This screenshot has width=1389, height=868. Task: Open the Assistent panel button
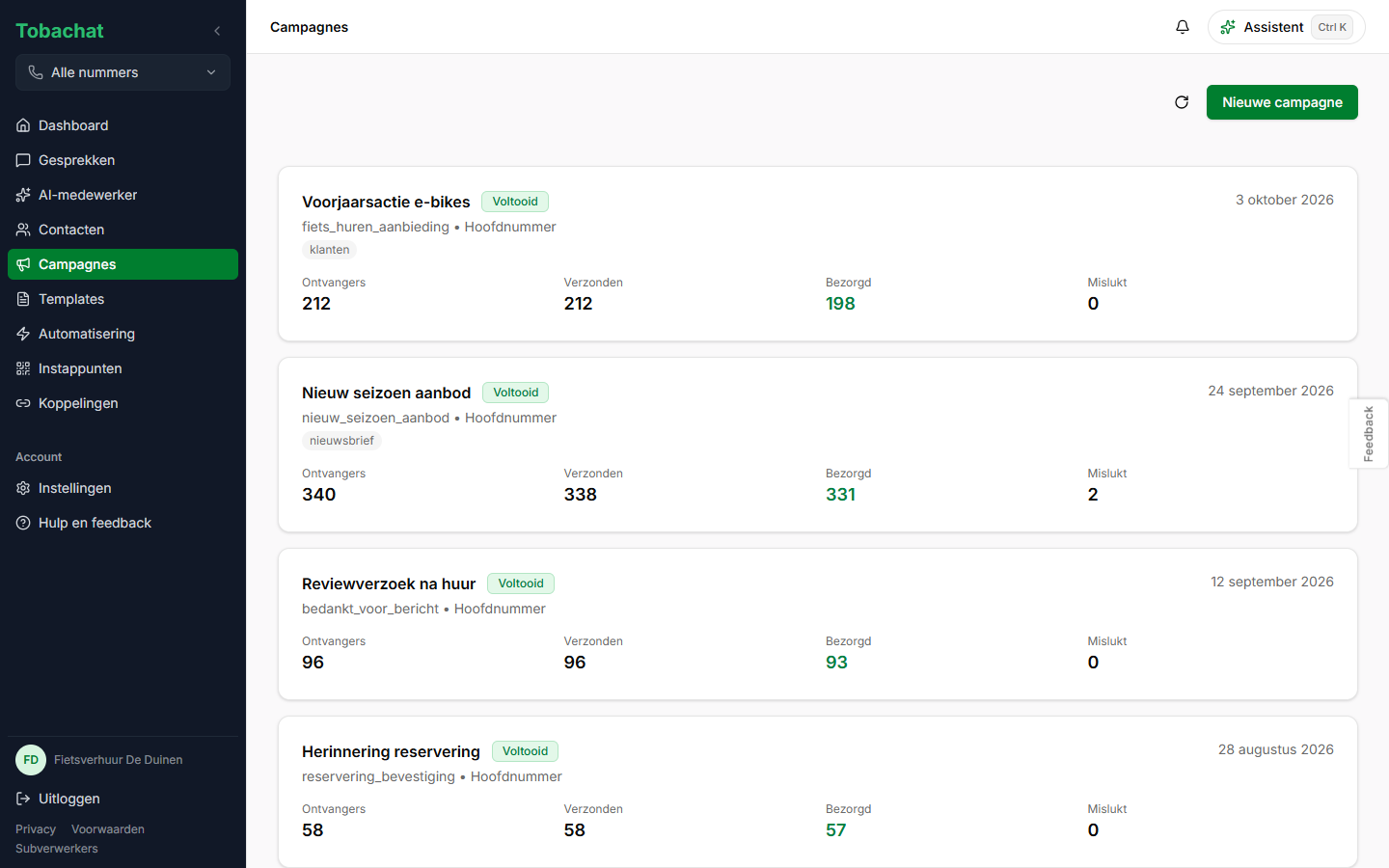(1286, 27)
